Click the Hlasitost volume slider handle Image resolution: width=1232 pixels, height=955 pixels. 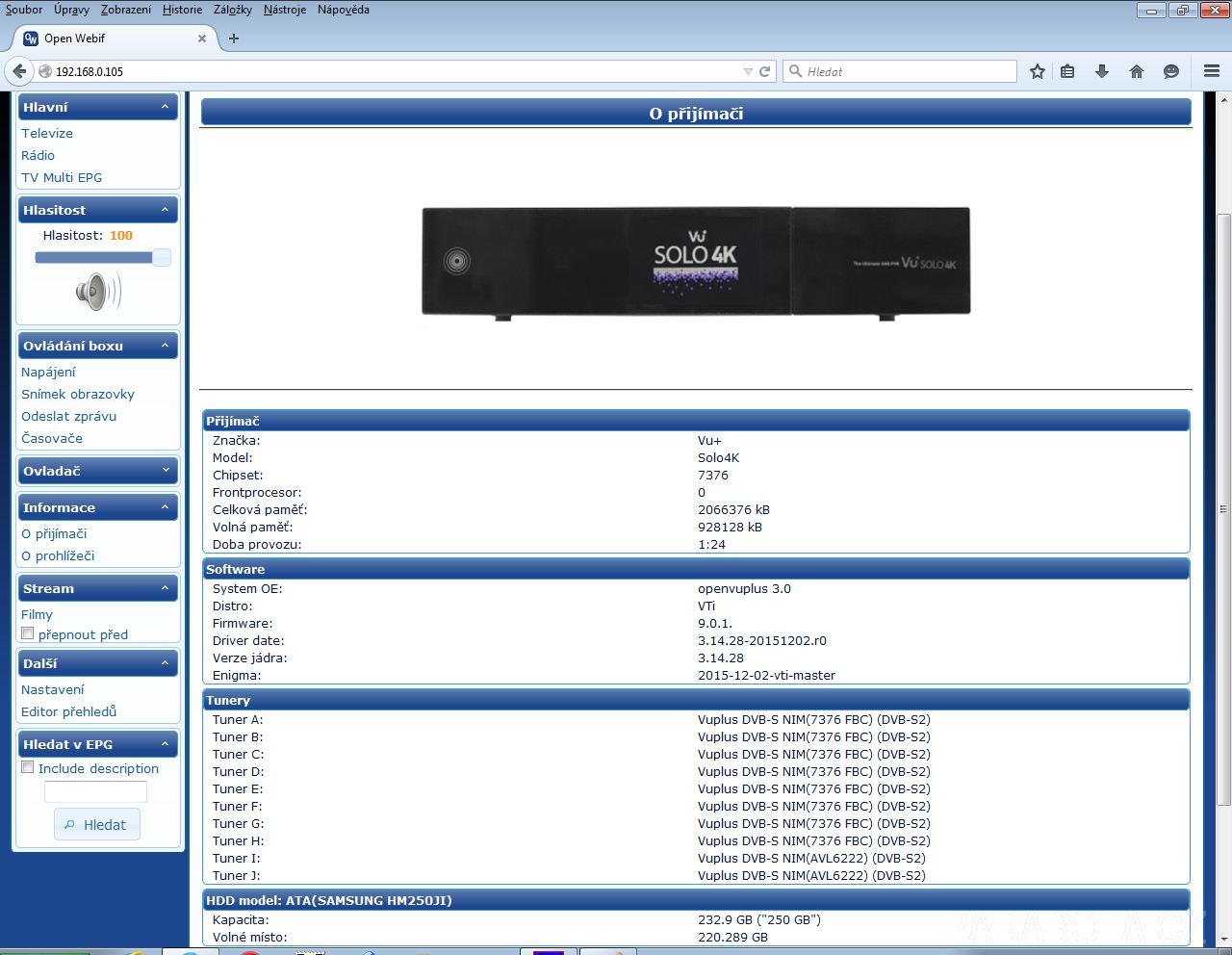162,257
